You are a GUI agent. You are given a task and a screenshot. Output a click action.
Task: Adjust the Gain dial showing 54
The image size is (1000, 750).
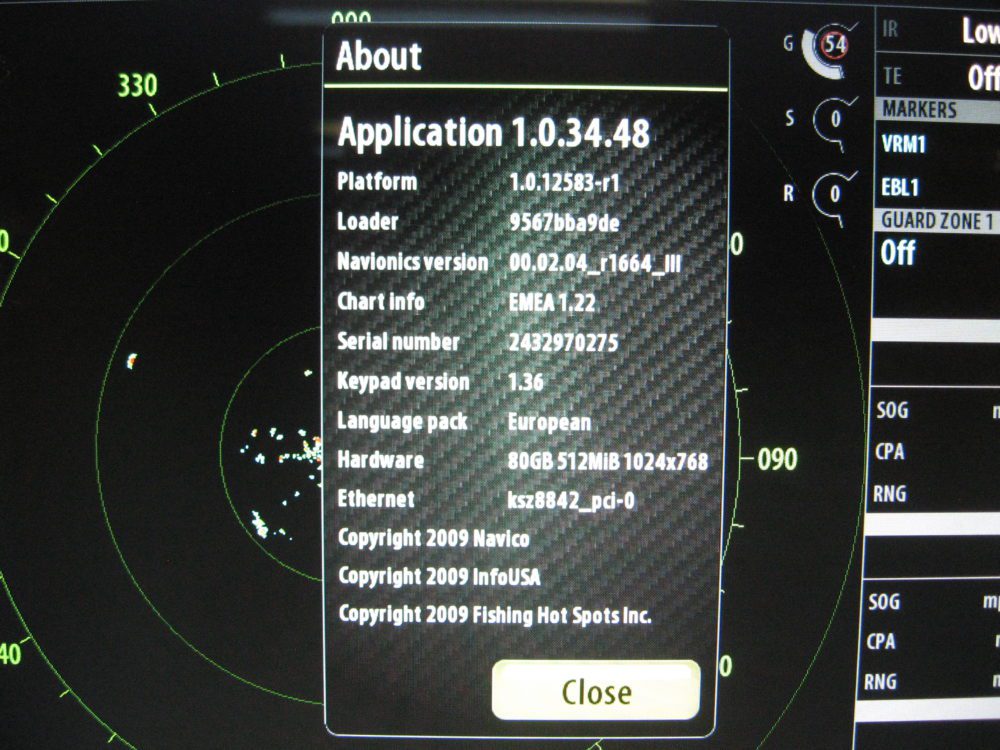click(x=831, y=48)
